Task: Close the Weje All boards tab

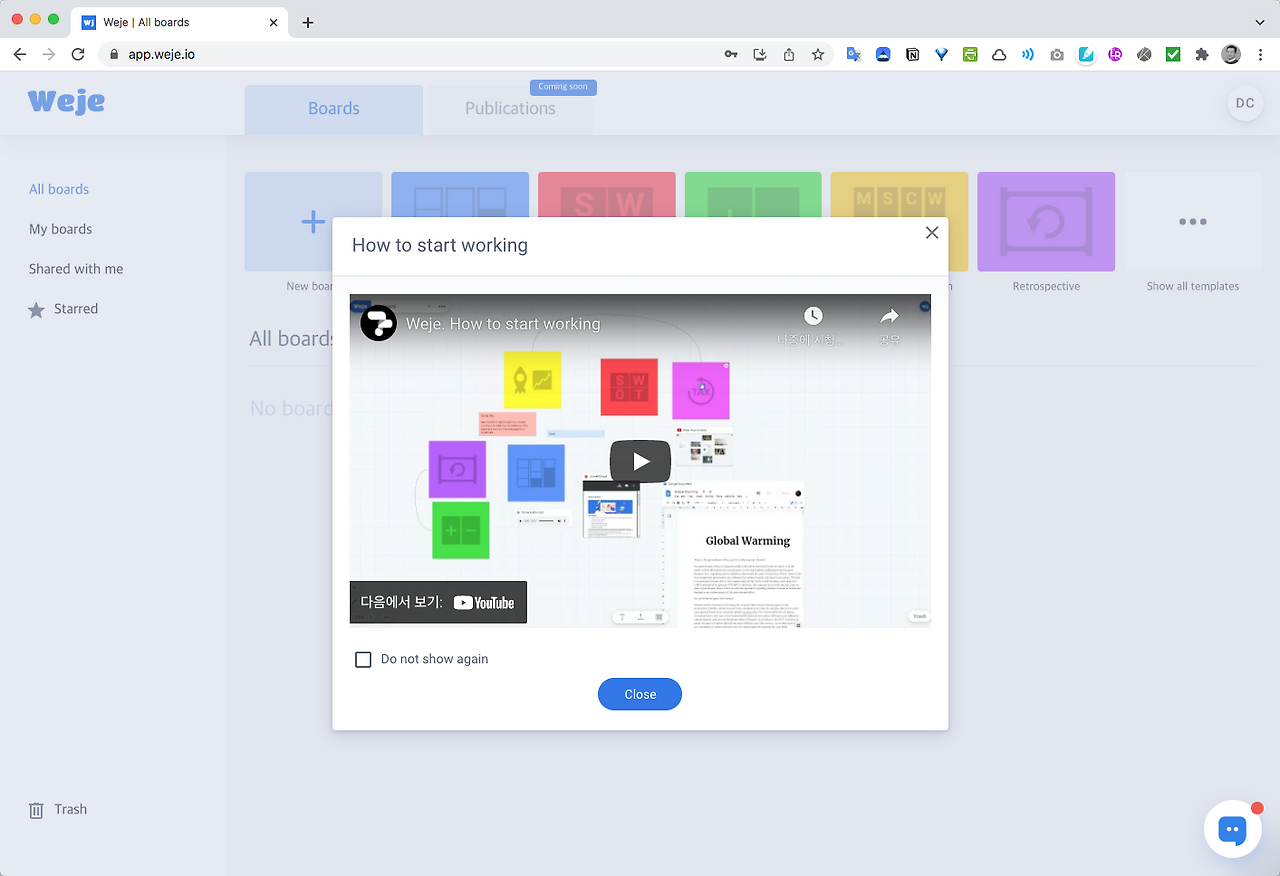Action: (x=274, y=22)
